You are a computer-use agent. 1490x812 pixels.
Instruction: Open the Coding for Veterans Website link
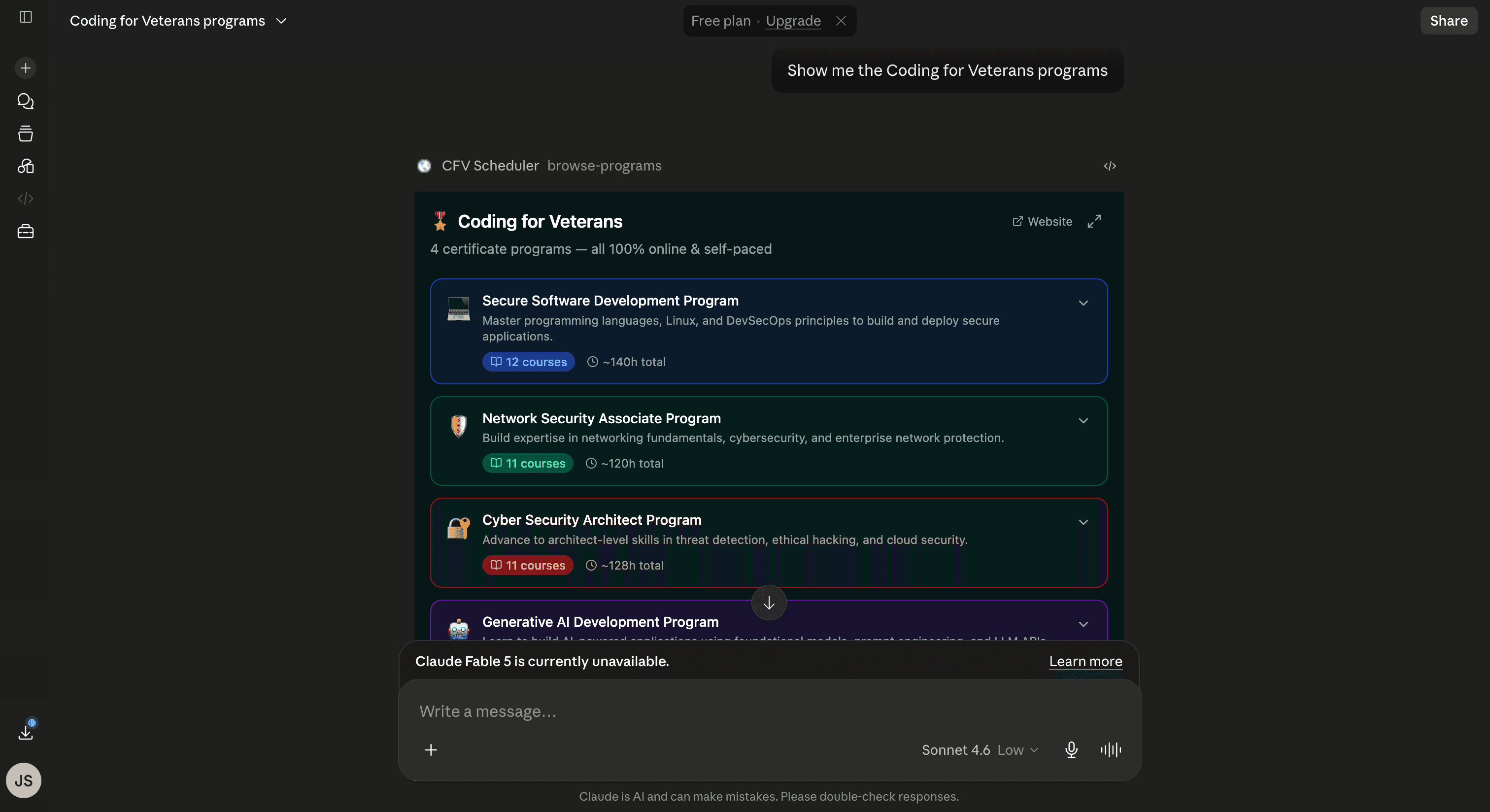[1042, 222]
